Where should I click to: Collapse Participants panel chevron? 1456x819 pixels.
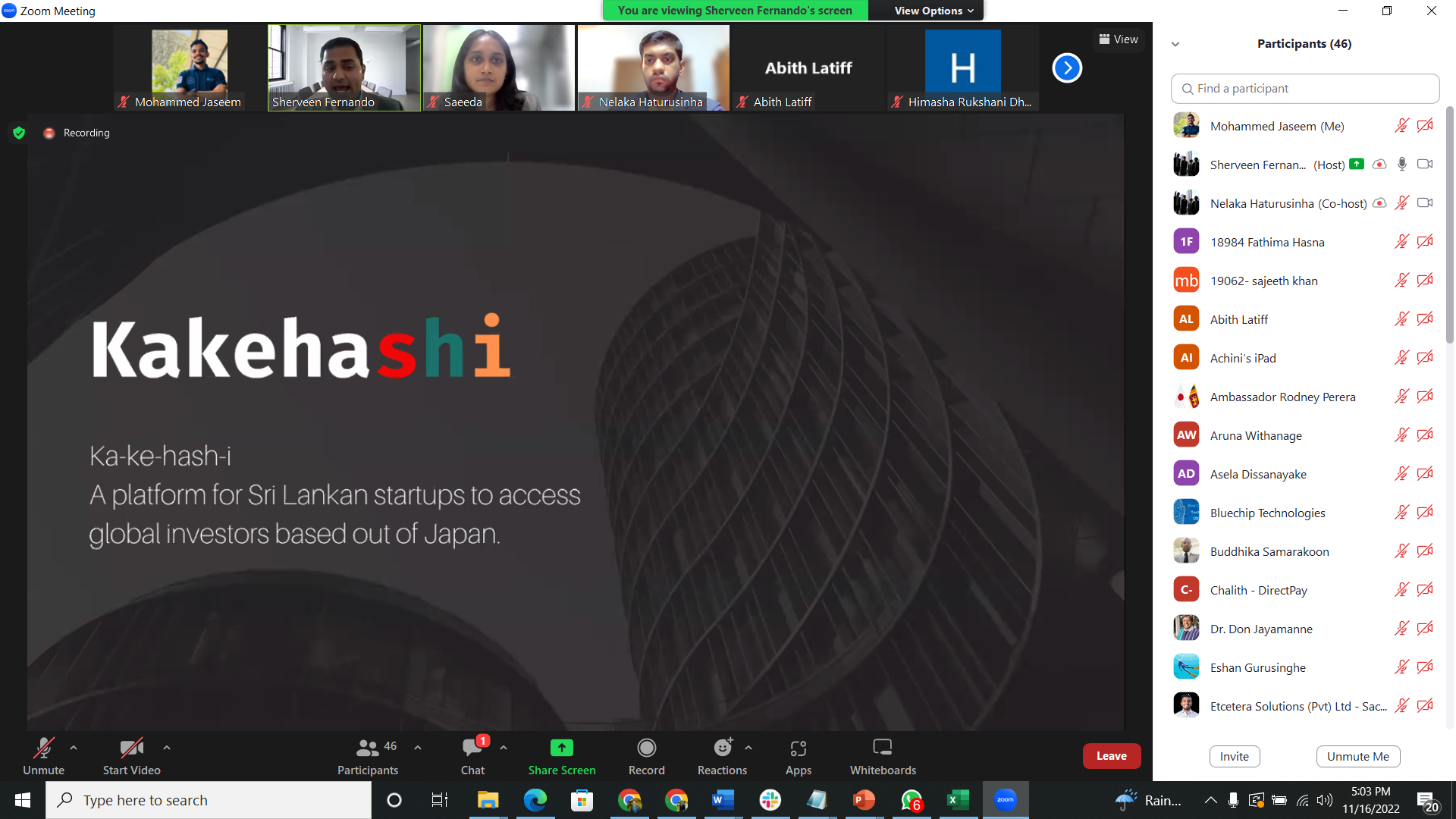(1175, 44)
